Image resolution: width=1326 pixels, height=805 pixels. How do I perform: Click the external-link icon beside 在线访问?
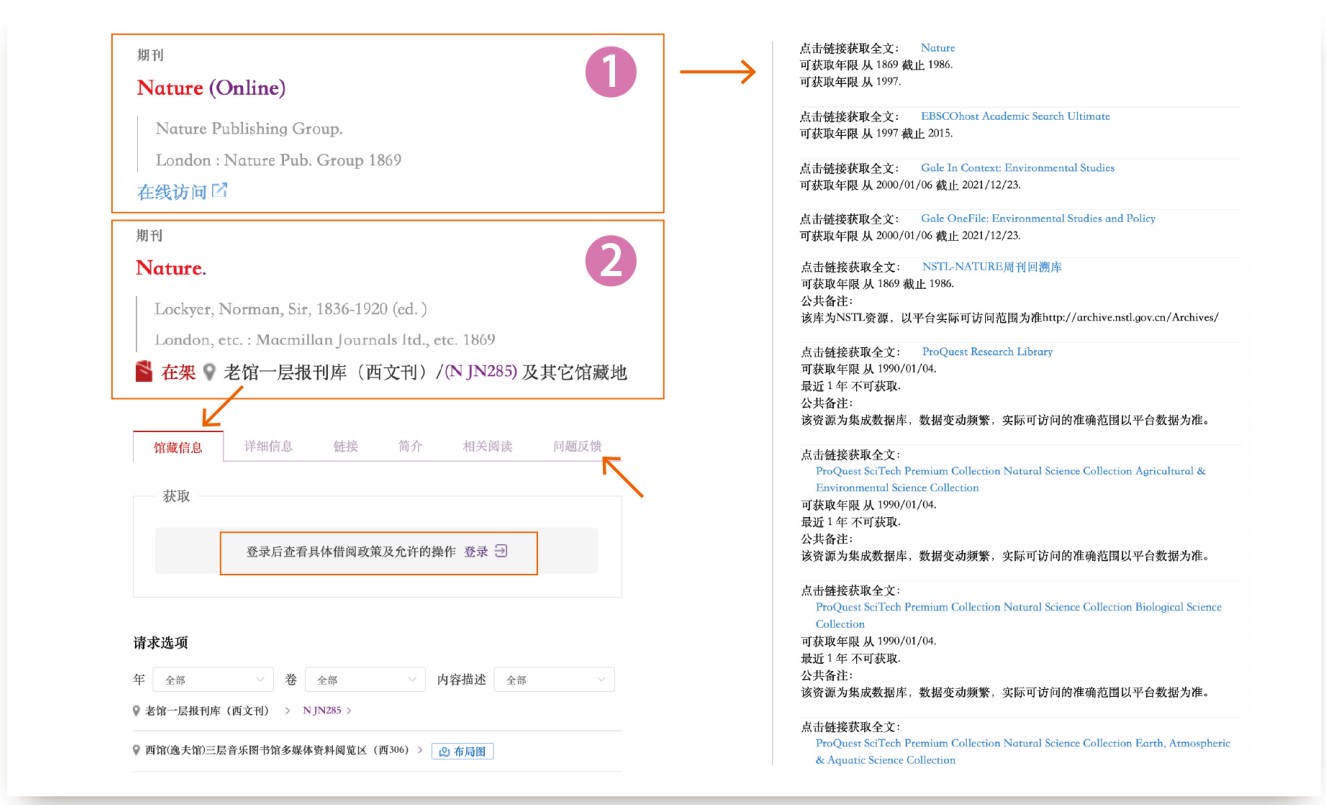click(220, 190)
